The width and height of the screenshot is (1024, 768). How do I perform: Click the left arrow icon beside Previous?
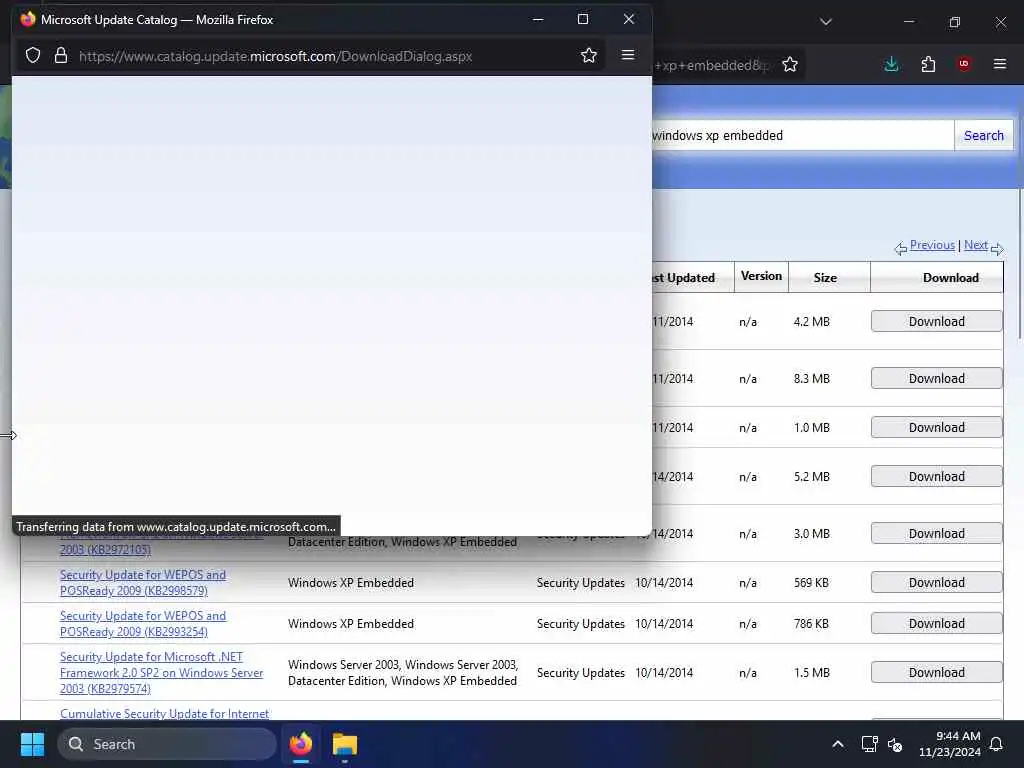901,248
